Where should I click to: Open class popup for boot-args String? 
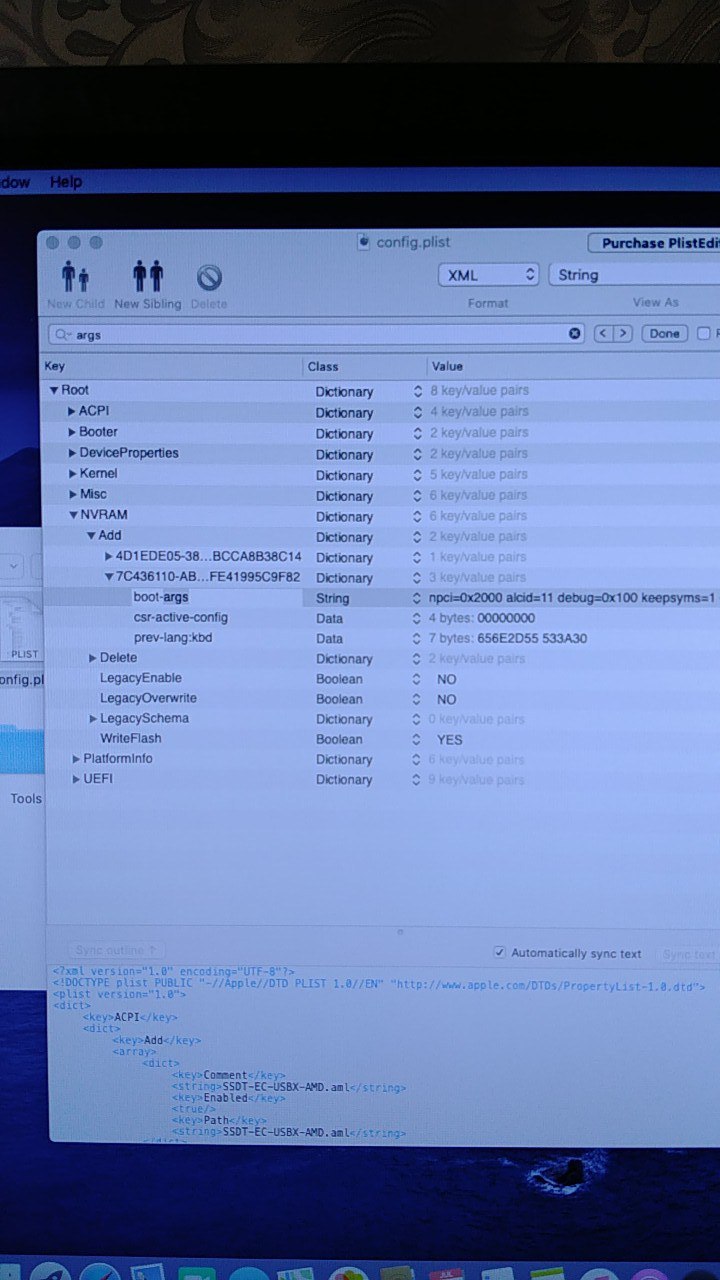tap(417, 598)
